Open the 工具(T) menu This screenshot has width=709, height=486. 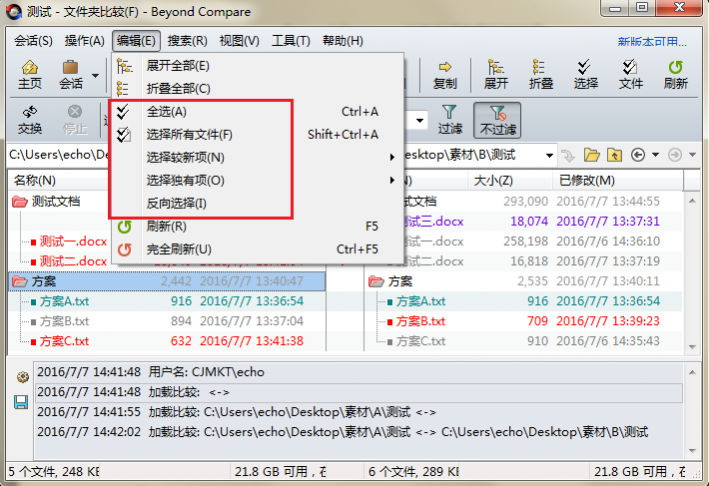(291, 41)
